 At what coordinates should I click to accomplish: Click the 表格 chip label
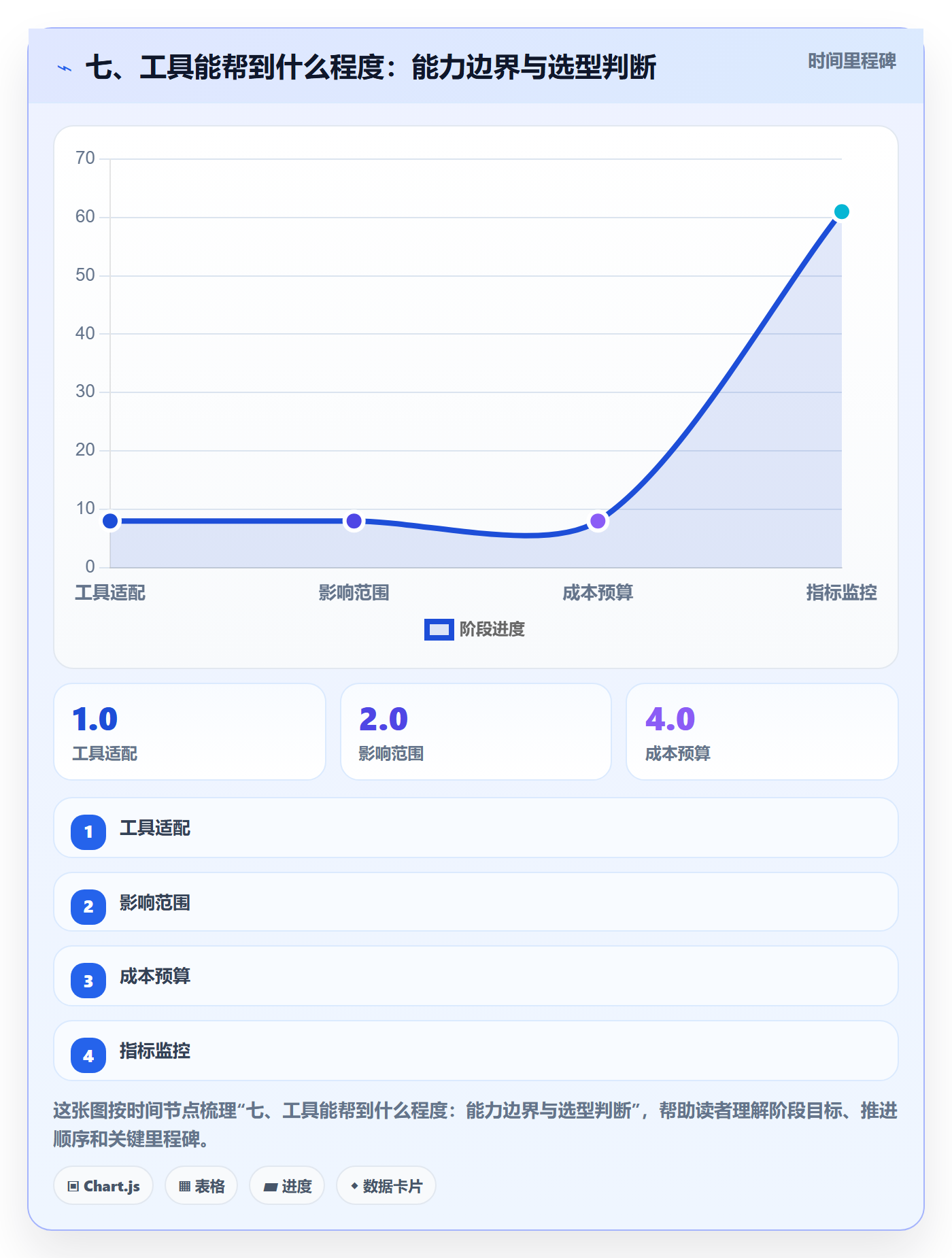pos(209,1187)
